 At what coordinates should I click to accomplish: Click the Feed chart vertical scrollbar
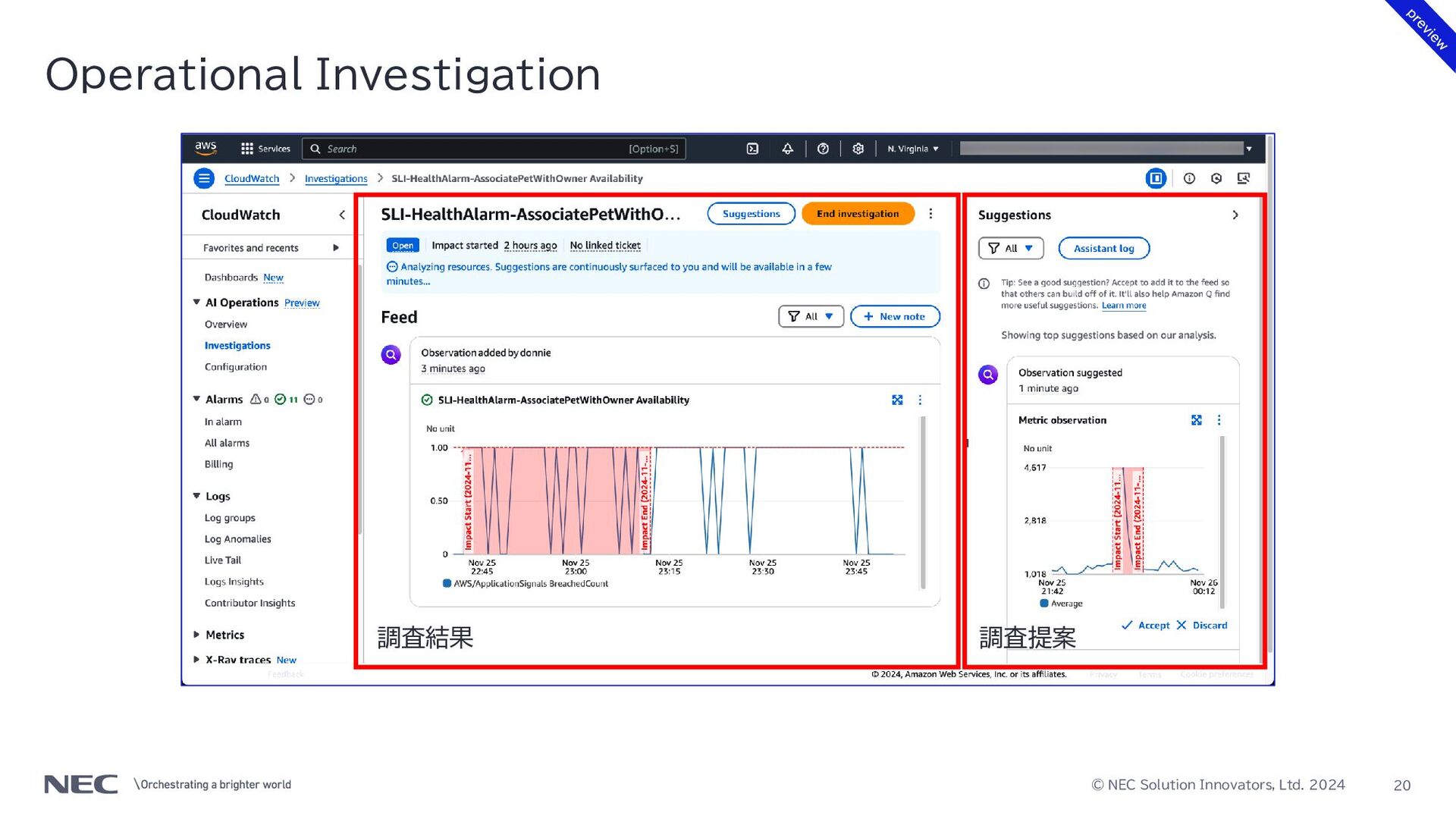[x=923, y=502]
